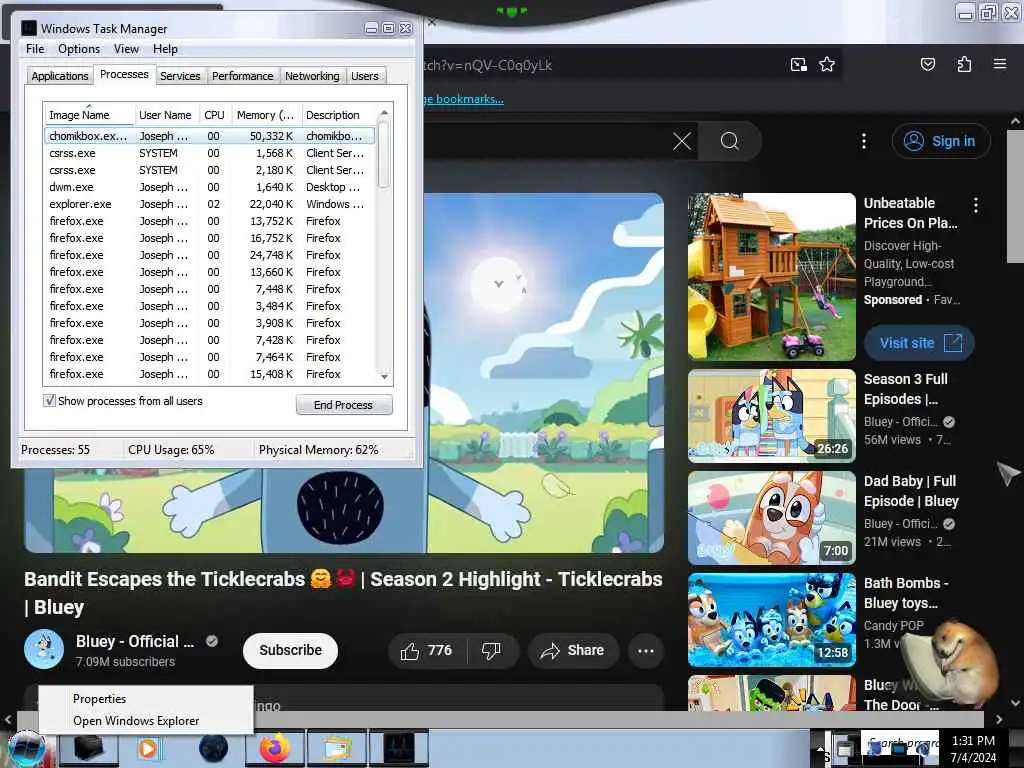Open Season 3 Full Episodes thumbnail
1024x768 pixels.
(772, 416)
